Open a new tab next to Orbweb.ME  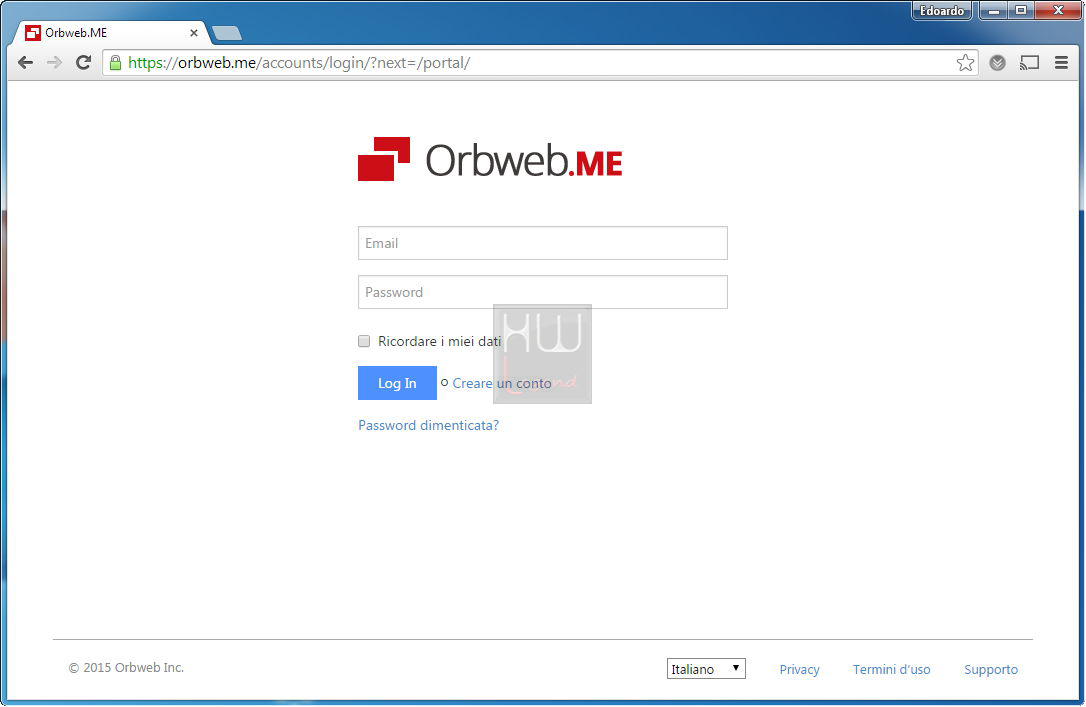pos(226,33)
